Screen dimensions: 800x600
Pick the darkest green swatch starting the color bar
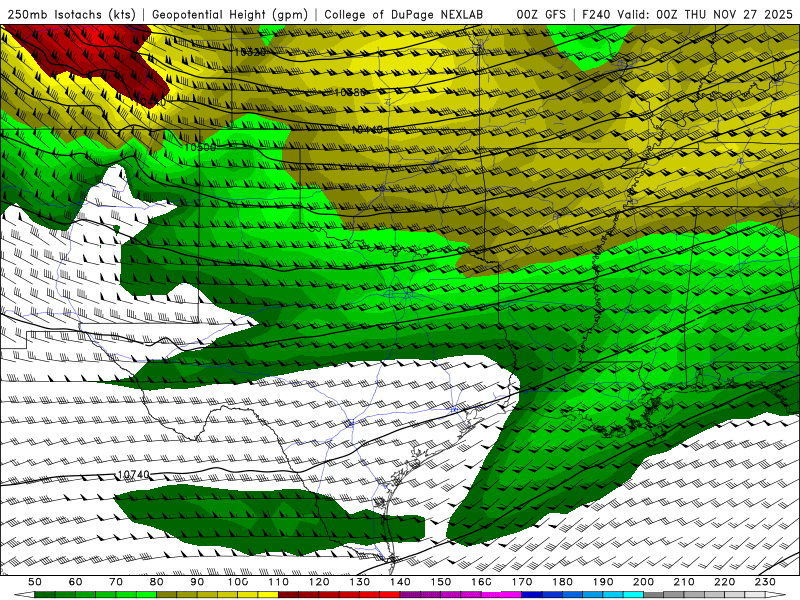pyautogui.click(x=44, y=594)
